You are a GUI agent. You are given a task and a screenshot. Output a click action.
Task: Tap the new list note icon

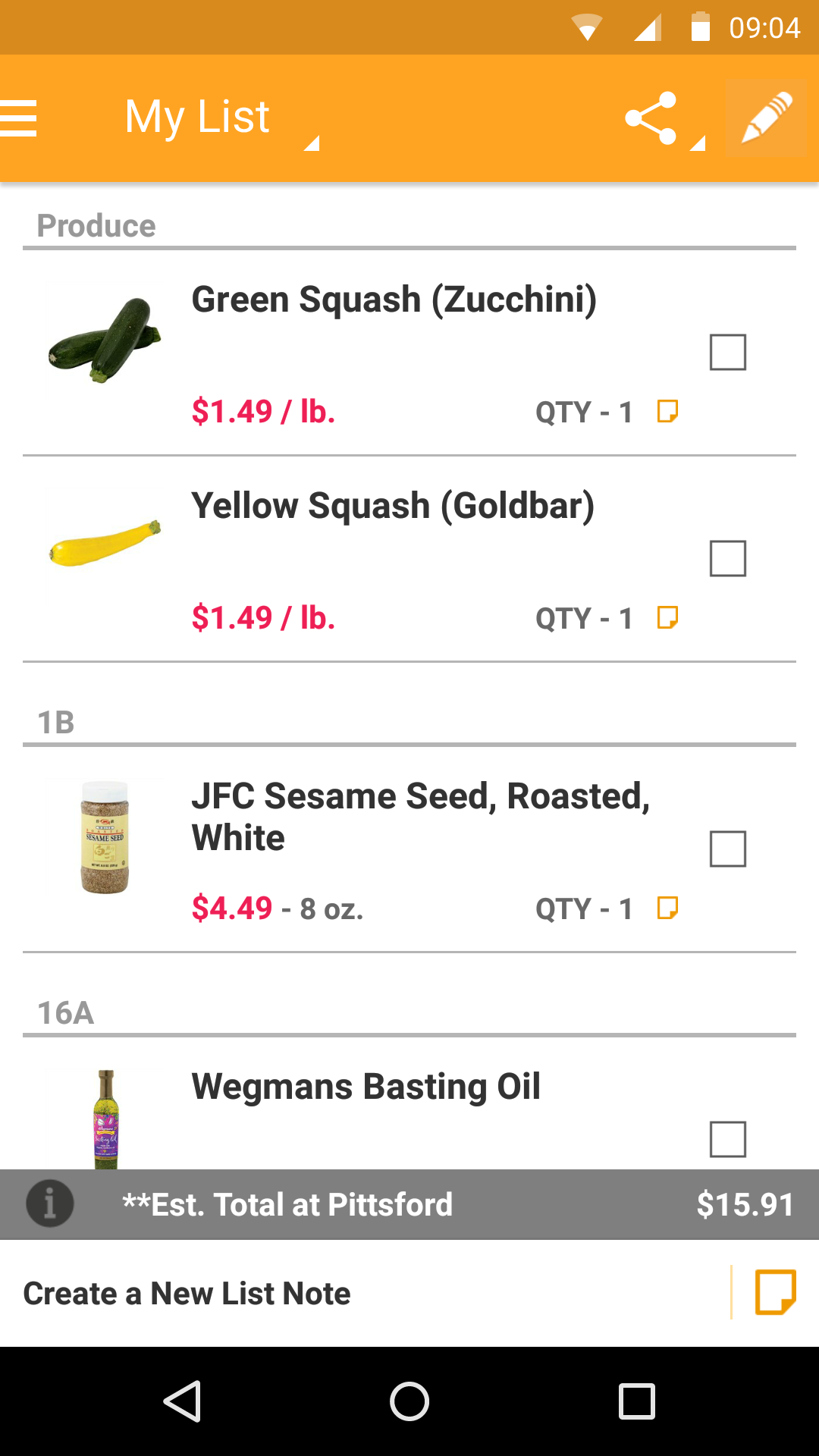pos(775,1292)
